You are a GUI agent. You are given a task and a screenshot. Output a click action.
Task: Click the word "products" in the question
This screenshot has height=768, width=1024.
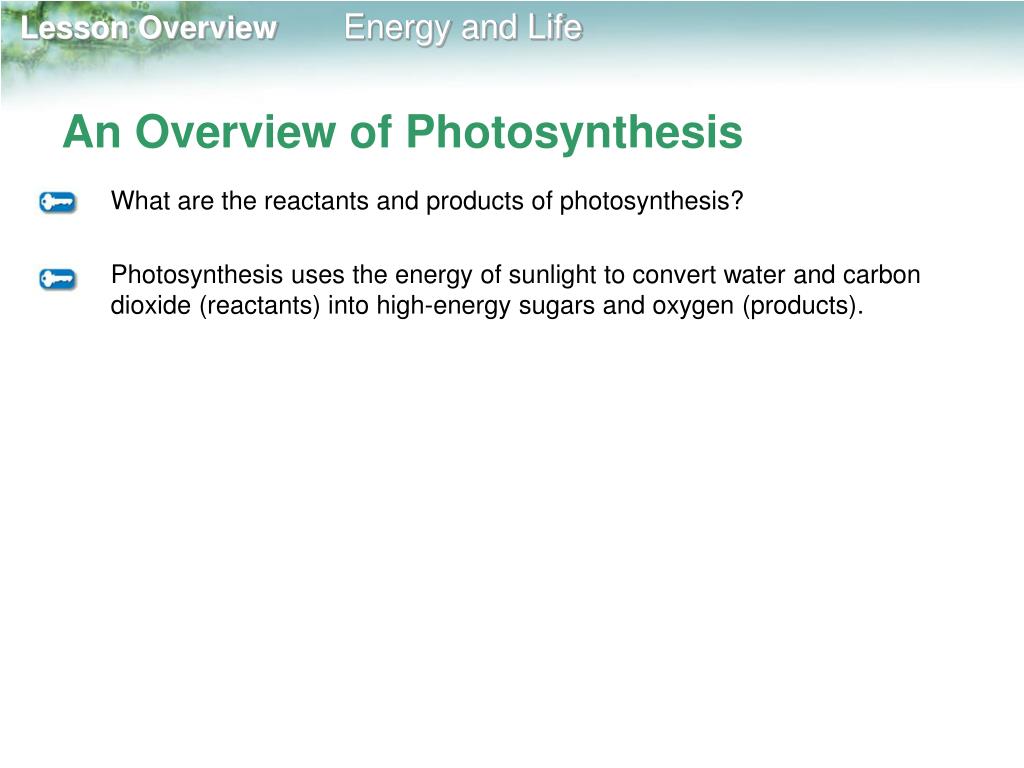(475, 201)
